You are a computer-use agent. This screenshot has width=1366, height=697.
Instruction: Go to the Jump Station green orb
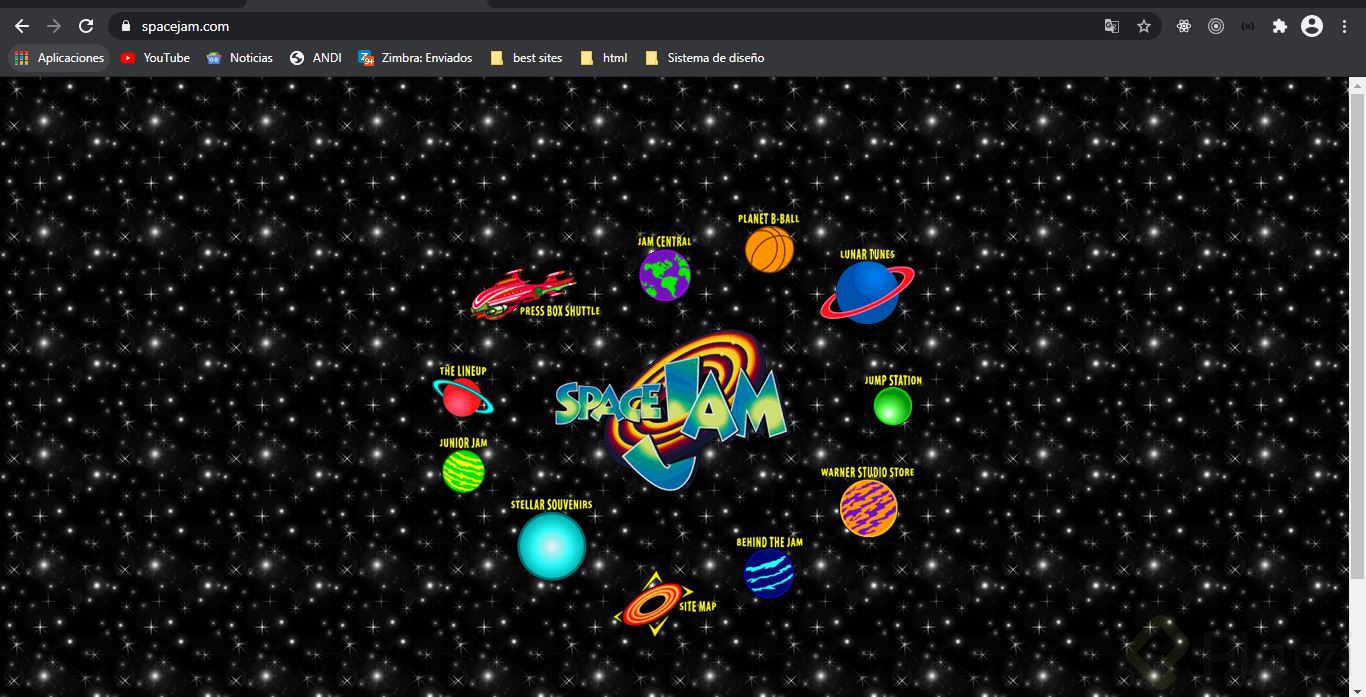click(893, 406)
